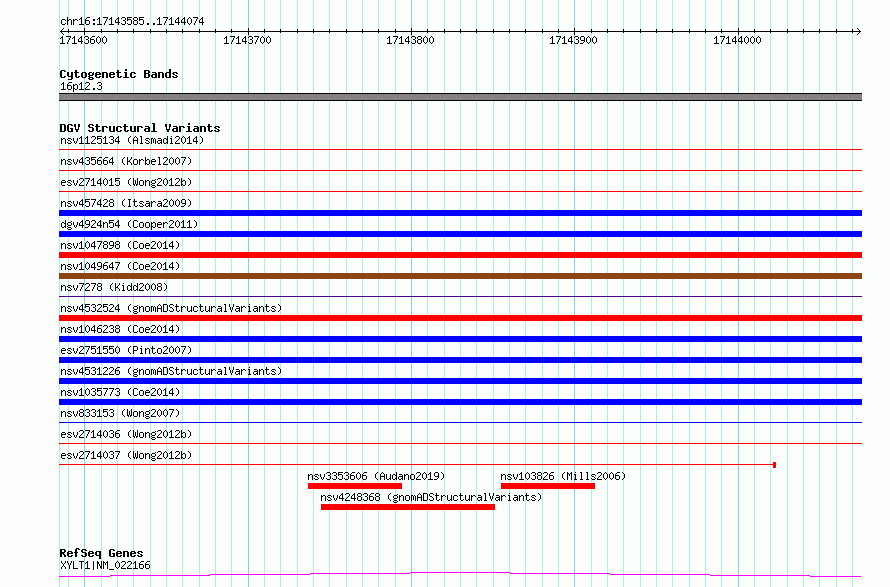Click the blue bar of esv2751550 (Pinto2007)

(460, 360)
